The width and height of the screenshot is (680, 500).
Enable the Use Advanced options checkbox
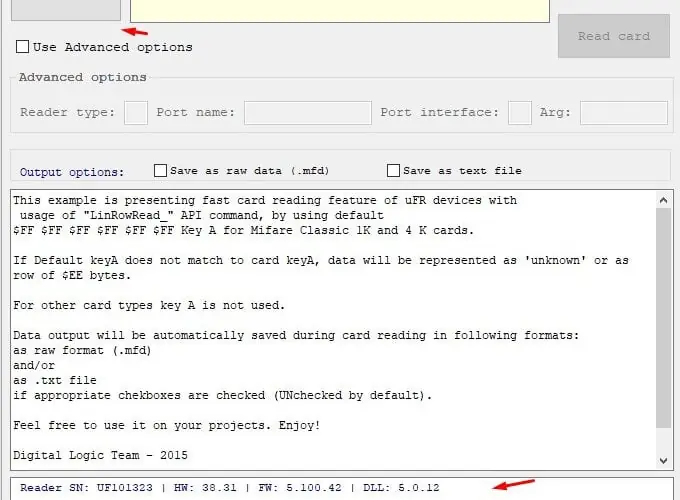[22, 47]
